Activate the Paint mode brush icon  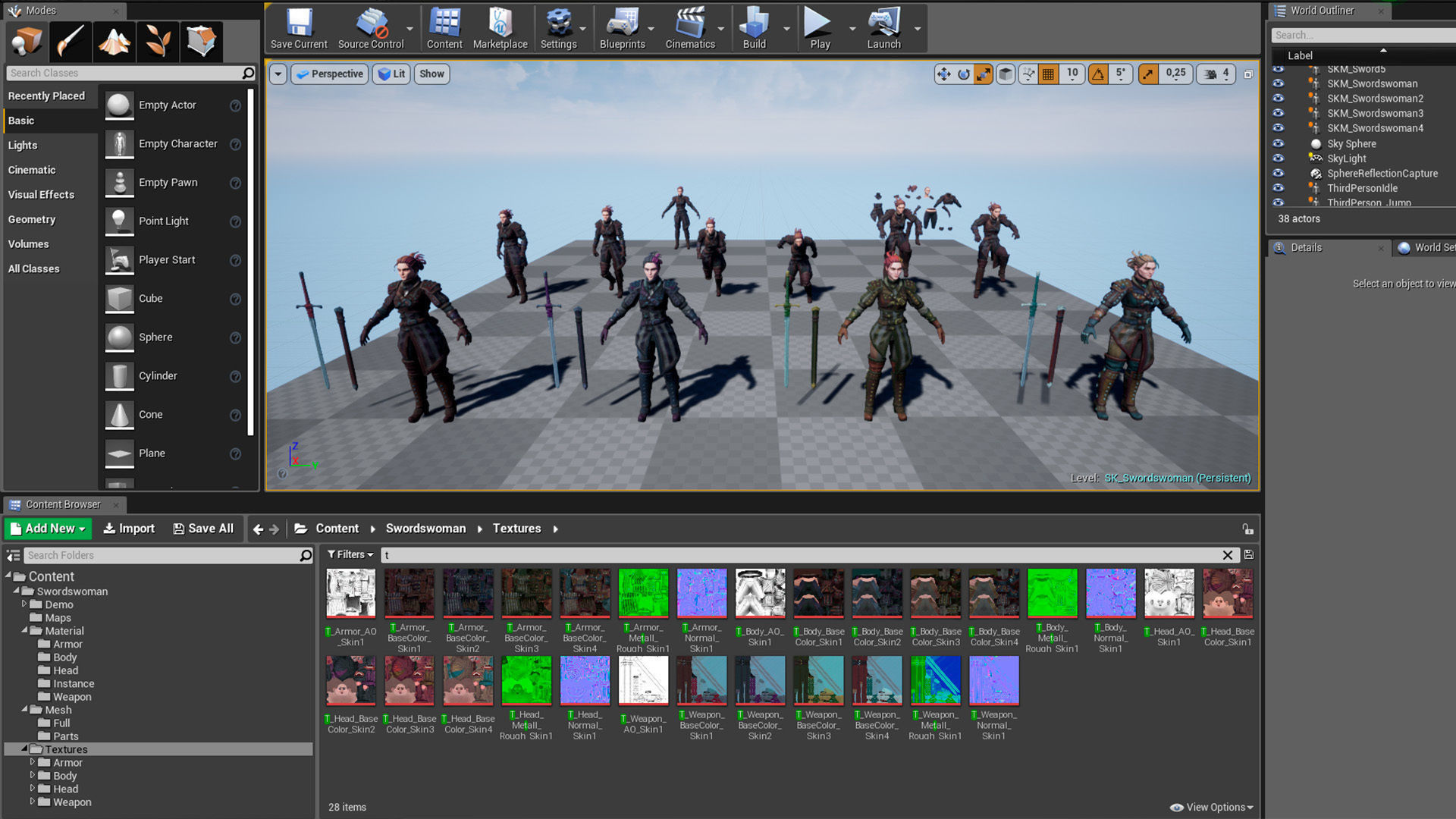pyautogui.click(x=70, y=42)
